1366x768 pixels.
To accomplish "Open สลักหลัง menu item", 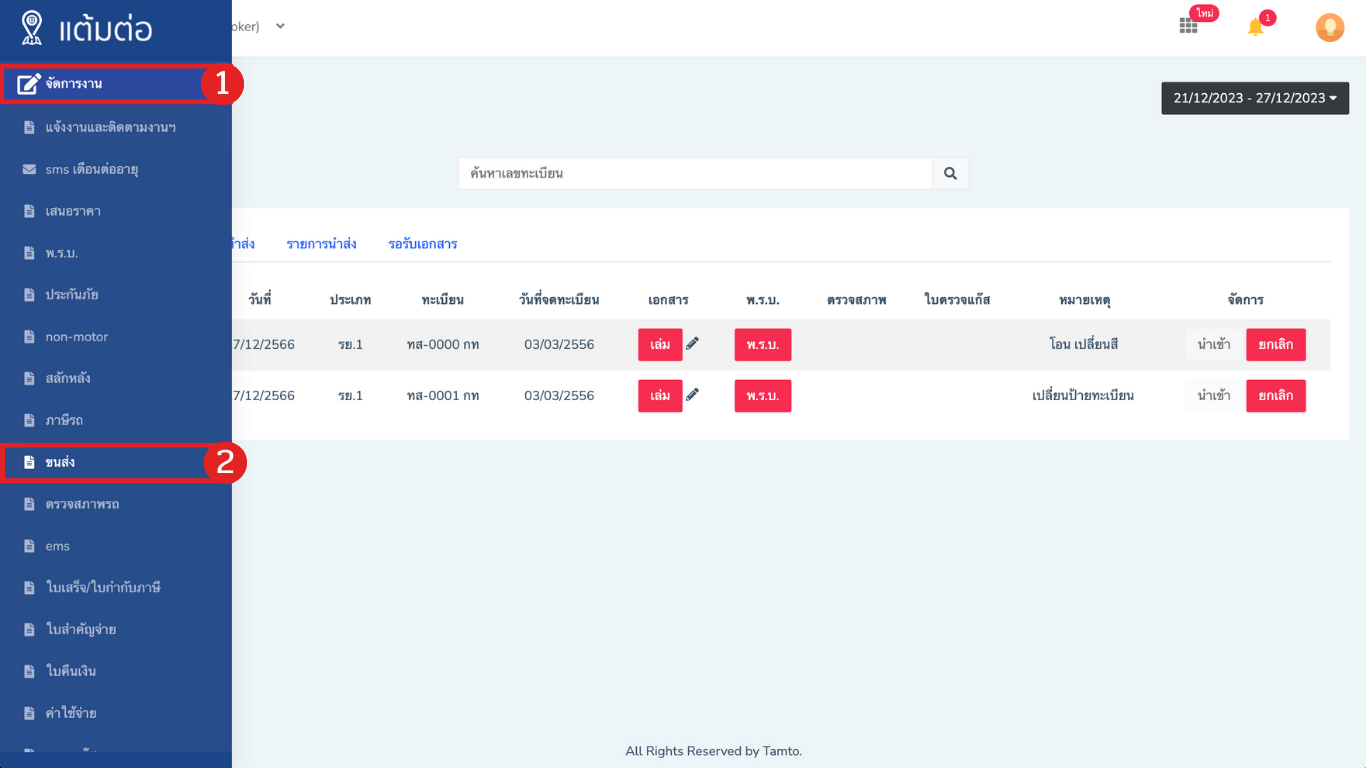I will tap(68, 379).
